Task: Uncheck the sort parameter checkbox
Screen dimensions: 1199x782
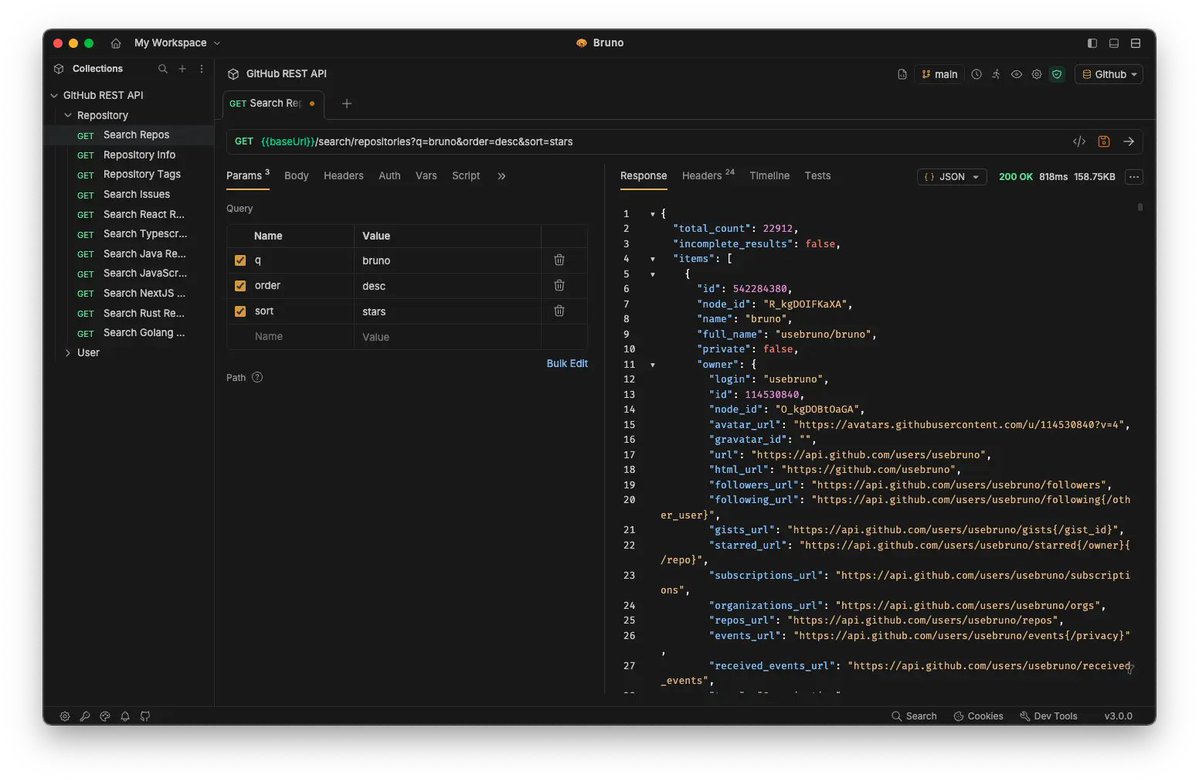Action: point(240,311)
